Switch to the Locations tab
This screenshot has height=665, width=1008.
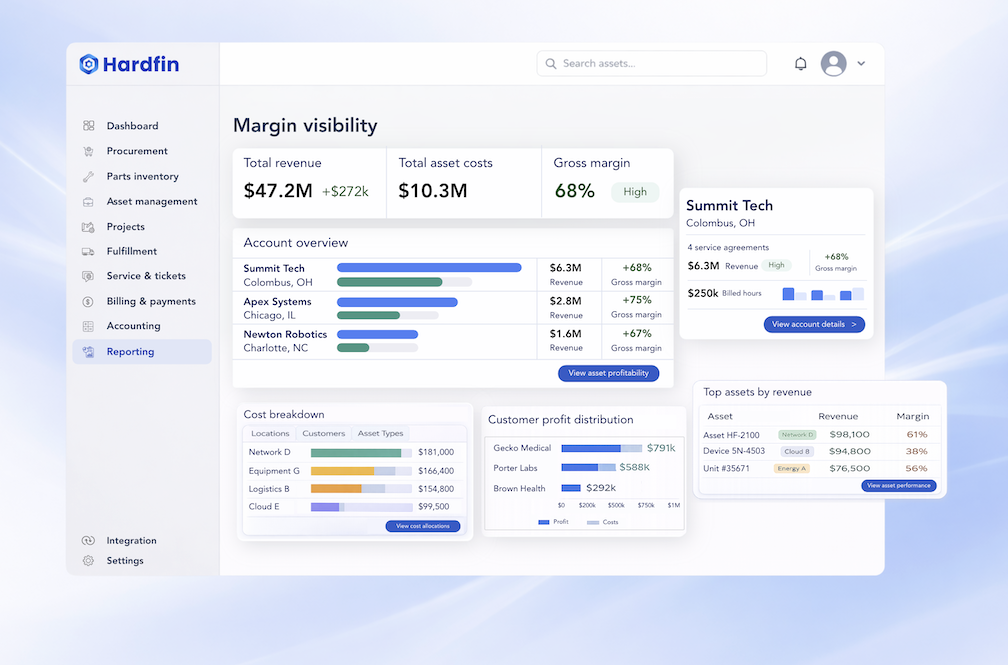[269, 433]
